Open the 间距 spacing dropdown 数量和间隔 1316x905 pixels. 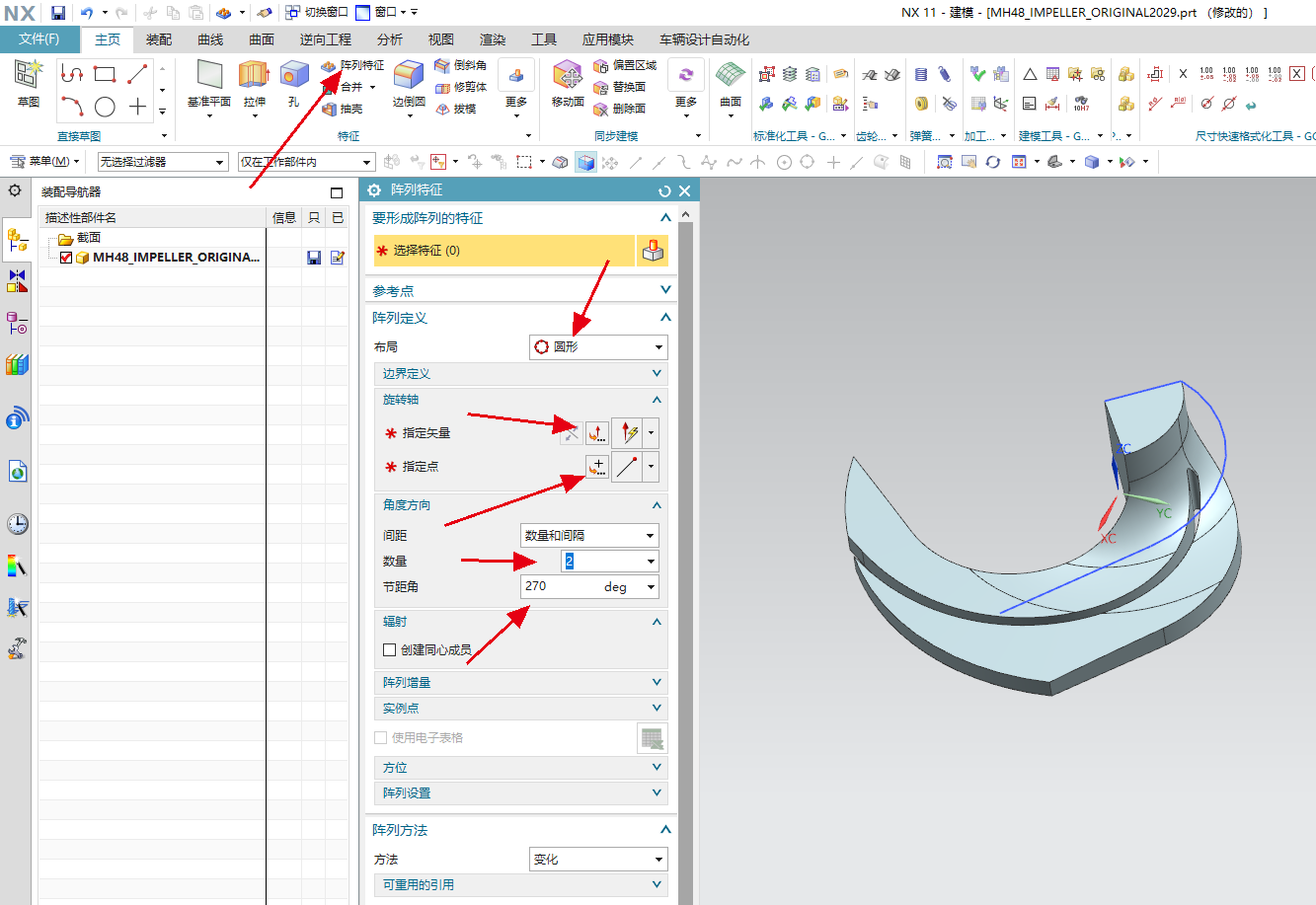coord(589,535)
